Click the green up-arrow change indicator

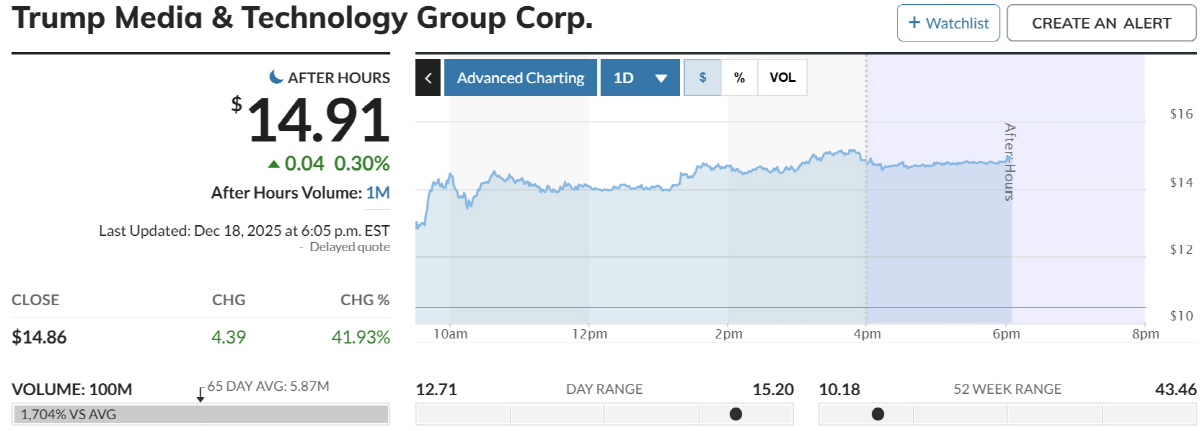click(273, 164)
